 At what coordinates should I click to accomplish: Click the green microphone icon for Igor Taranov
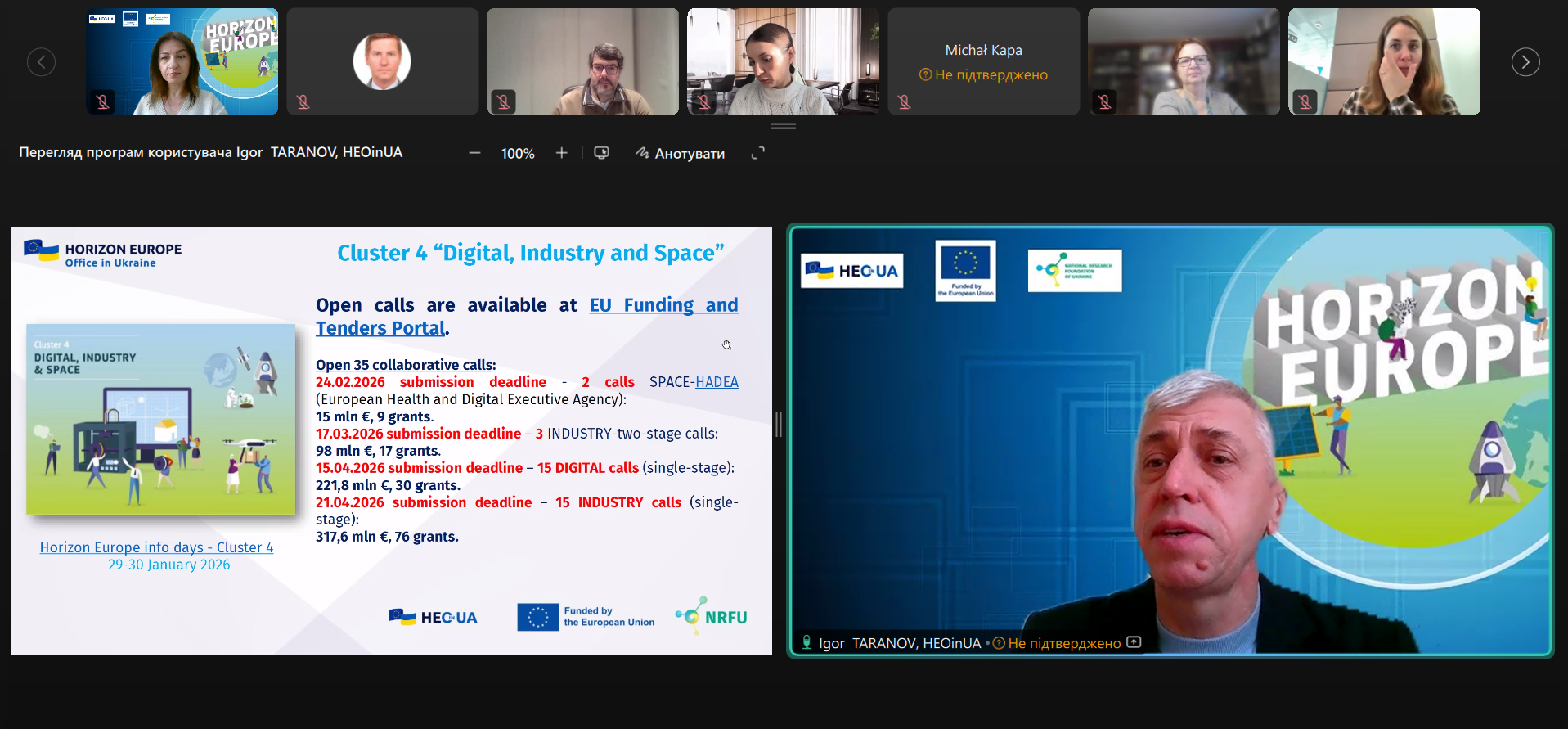point(806,642)
